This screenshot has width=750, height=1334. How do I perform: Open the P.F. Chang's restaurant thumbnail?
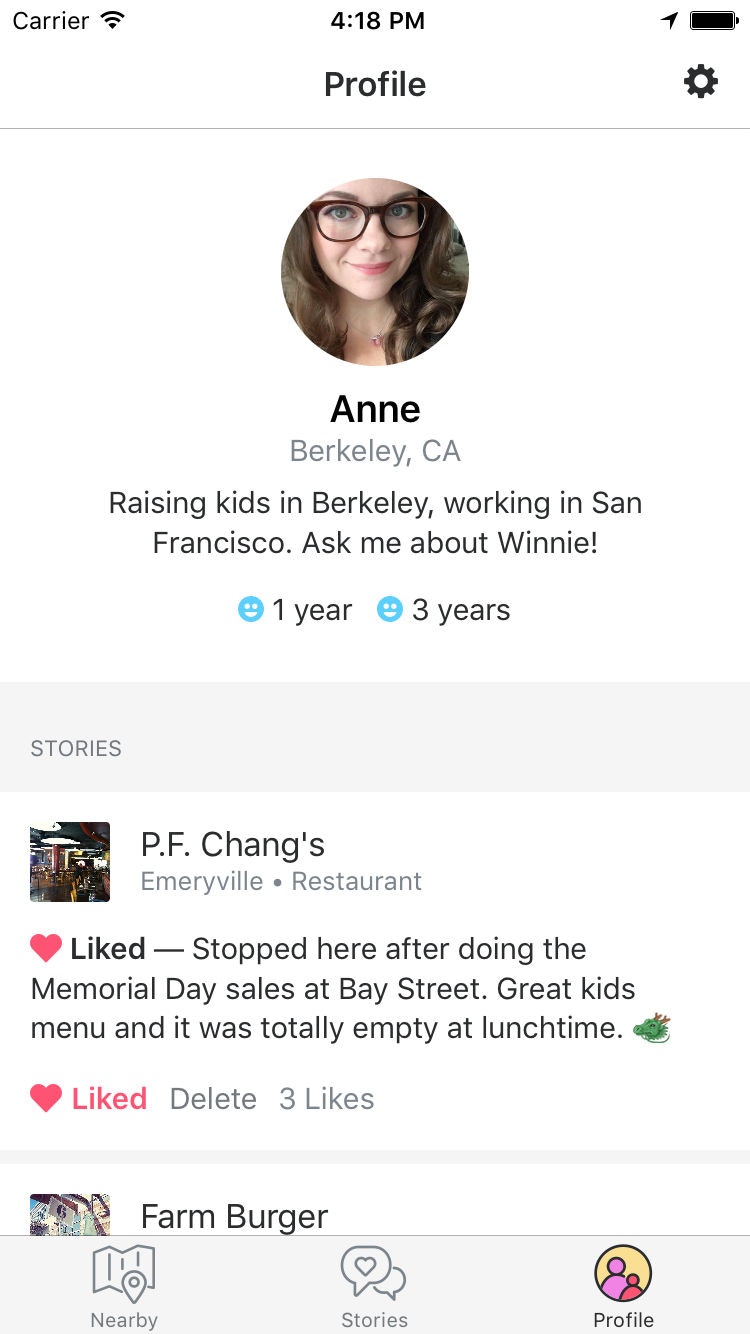[70, 862]
